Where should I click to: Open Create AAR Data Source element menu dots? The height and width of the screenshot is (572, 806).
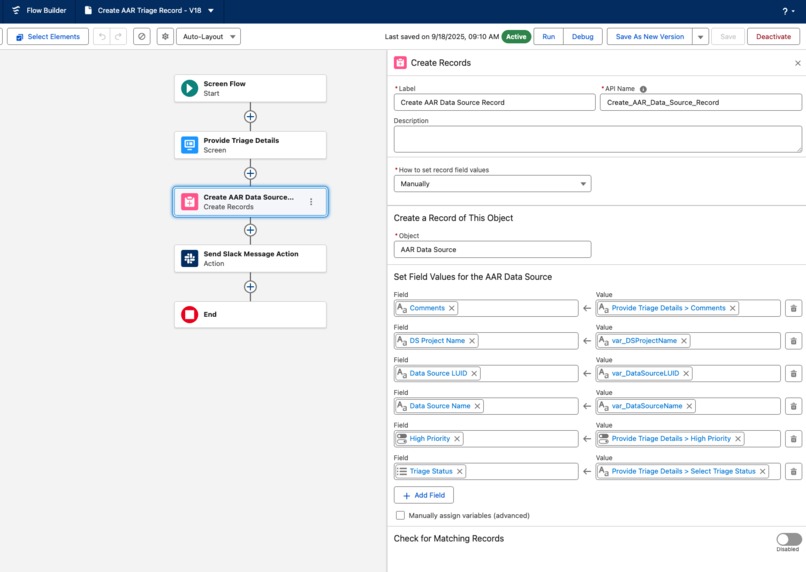tap(311, 202)
